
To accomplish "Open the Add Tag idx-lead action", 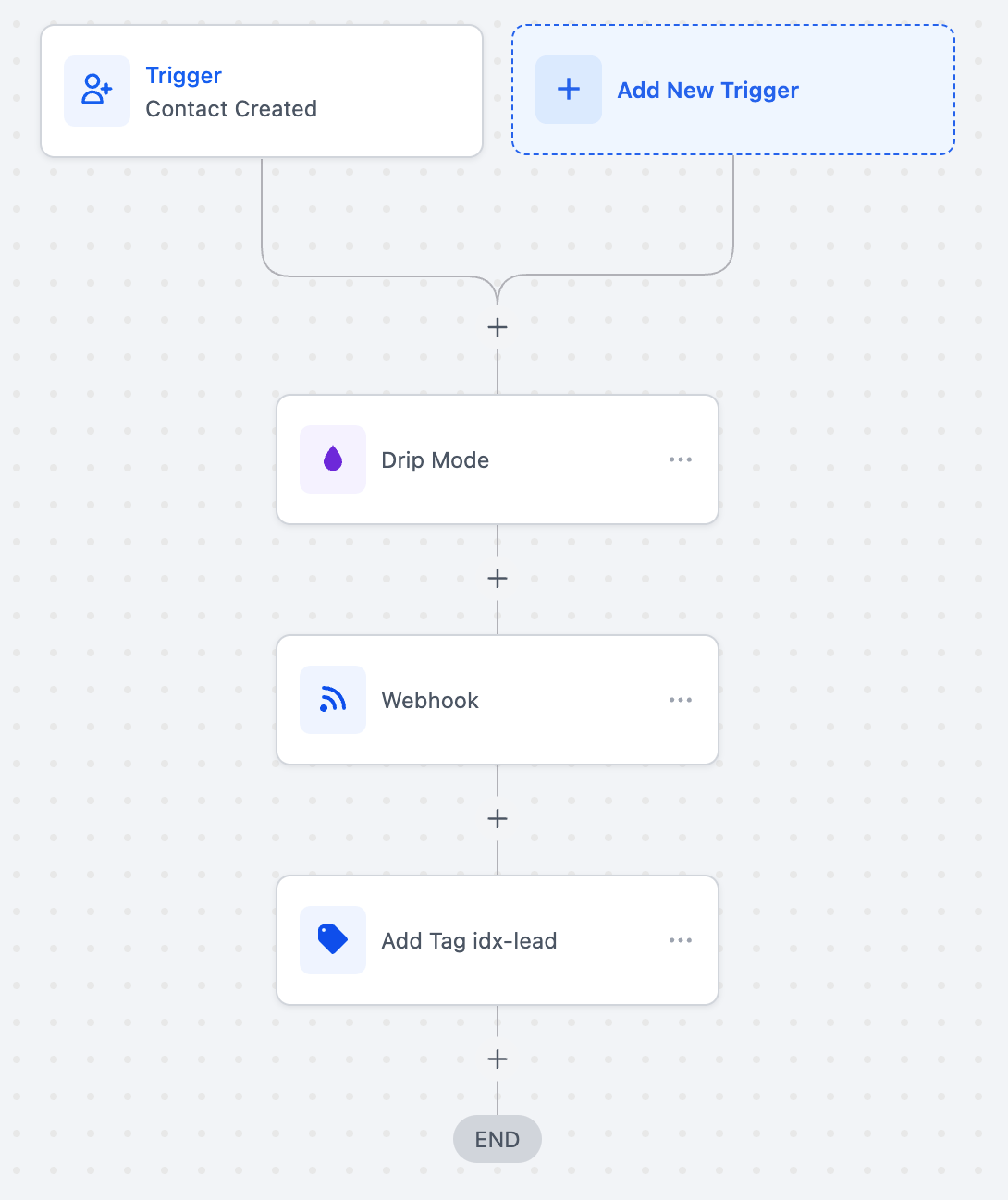I will [469, 941].
